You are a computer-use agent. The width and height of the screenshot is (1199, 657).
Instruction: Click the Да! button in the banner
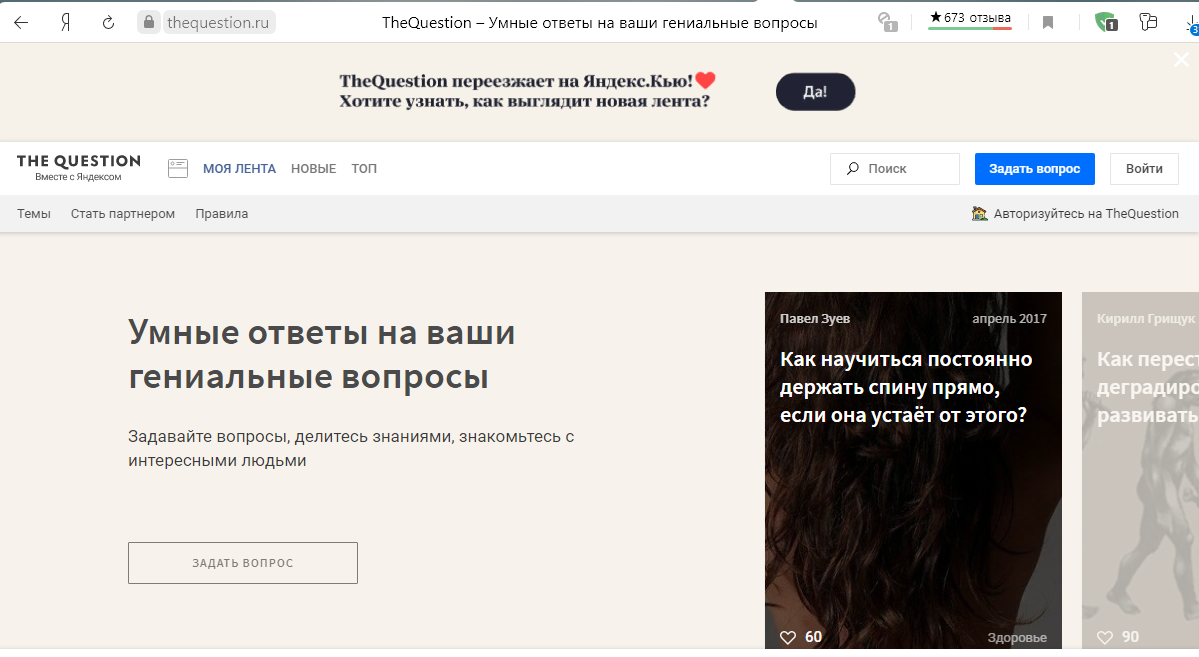815,92
